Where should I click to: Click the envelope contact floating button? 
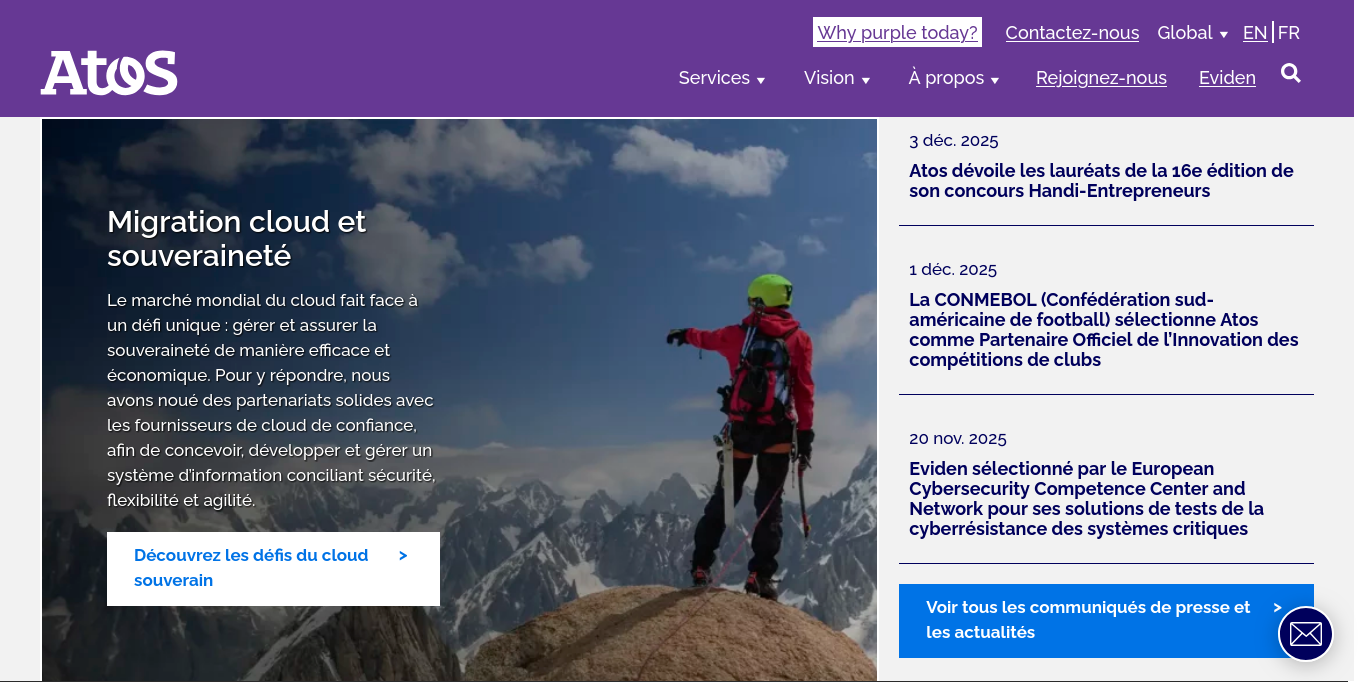click(x=1305, y=634)
